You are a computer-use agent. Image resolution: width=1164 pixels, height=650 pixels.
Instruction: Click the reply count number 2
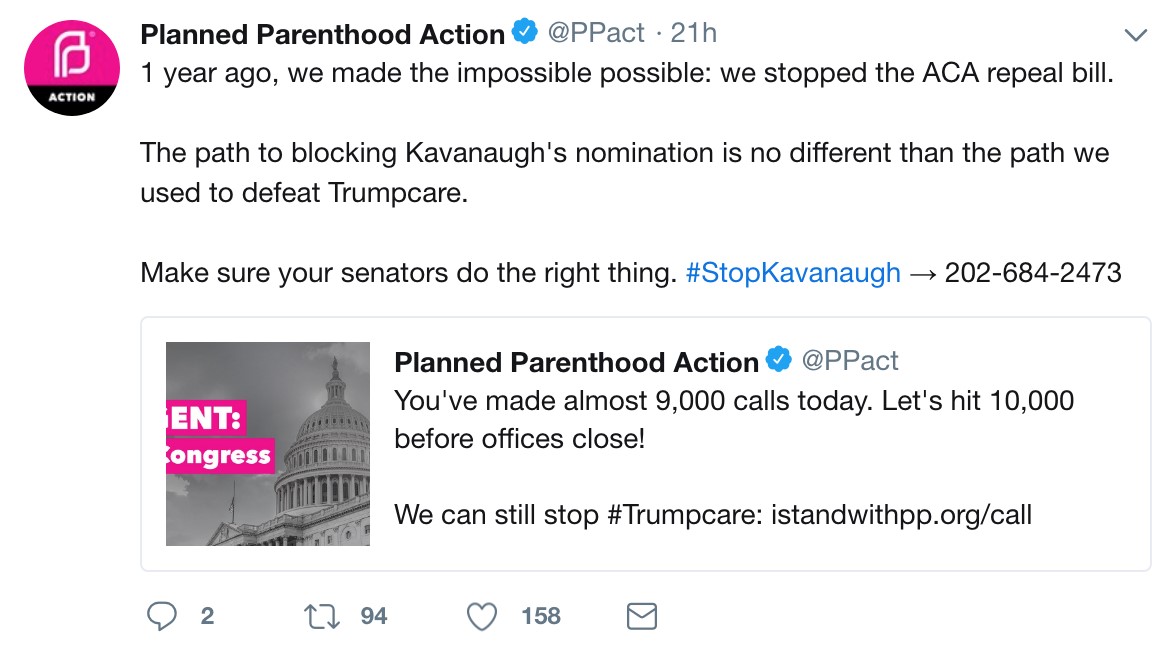[x=207, y=616]
